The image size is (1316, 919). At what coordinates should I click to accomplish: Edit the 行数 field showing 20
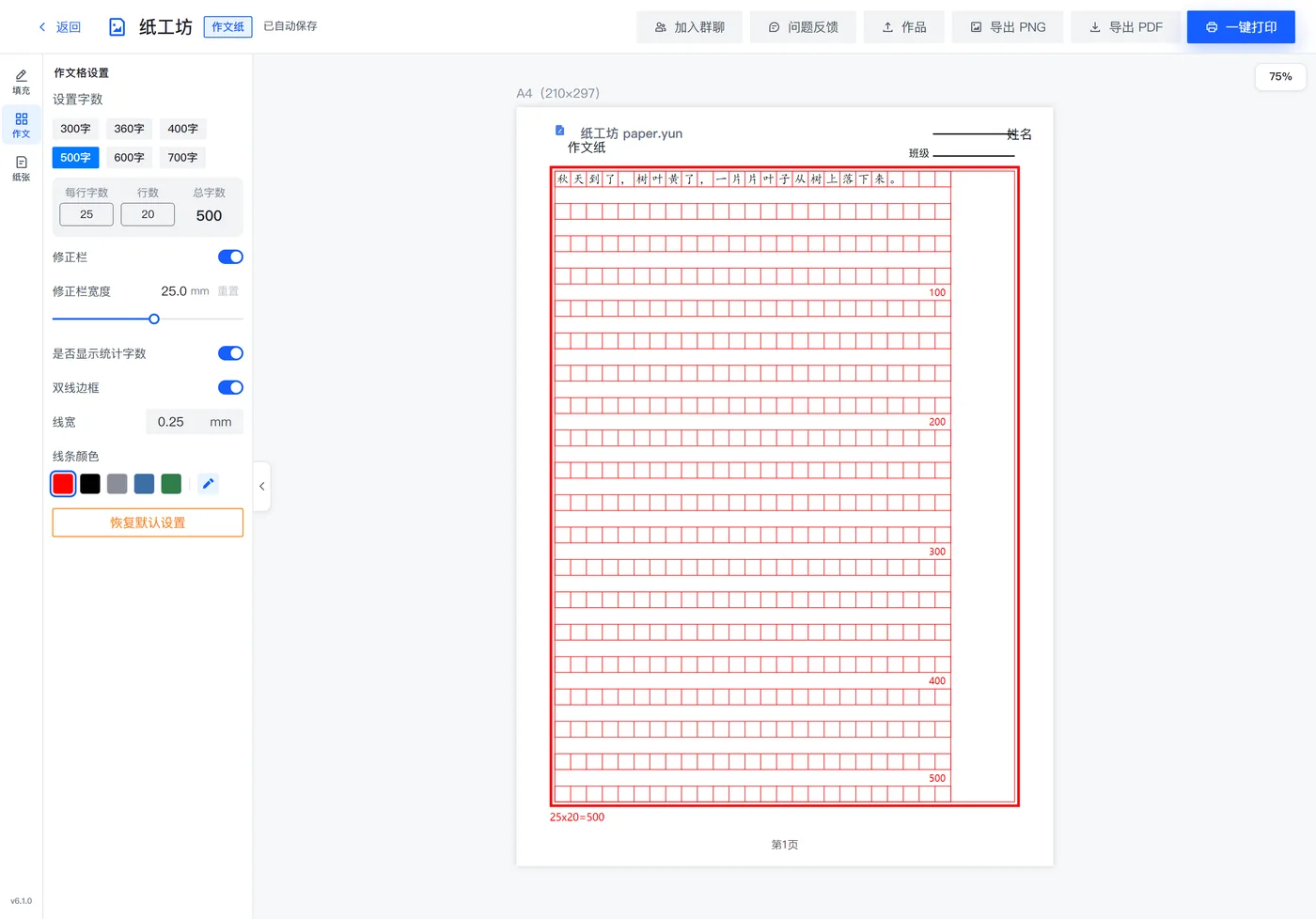(x=148, y=214)
